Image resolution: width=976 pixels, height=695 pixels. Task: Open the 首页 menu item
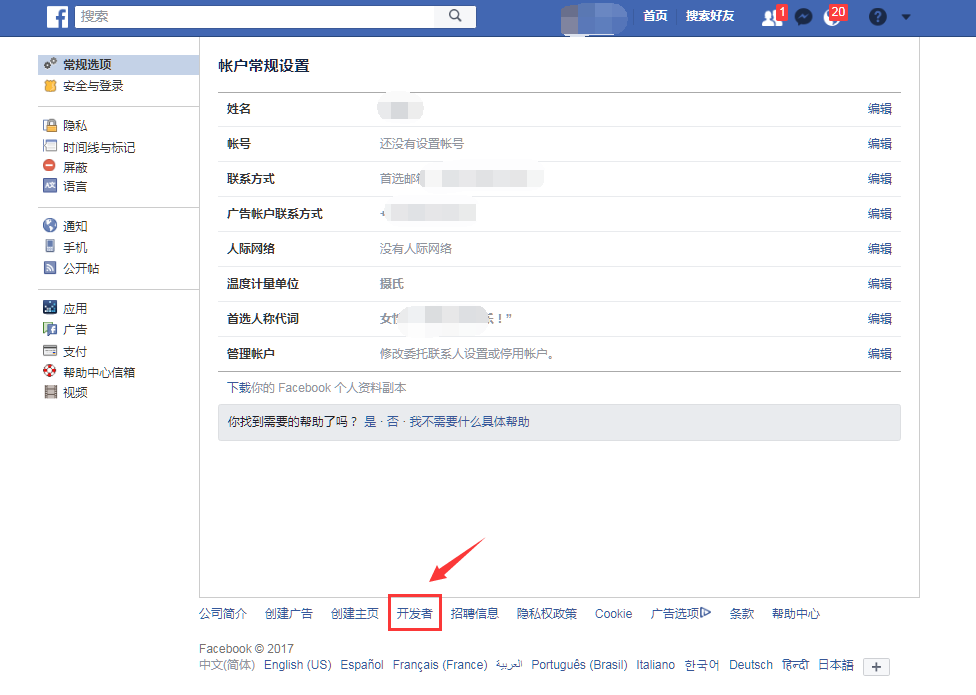coord(656,16)
